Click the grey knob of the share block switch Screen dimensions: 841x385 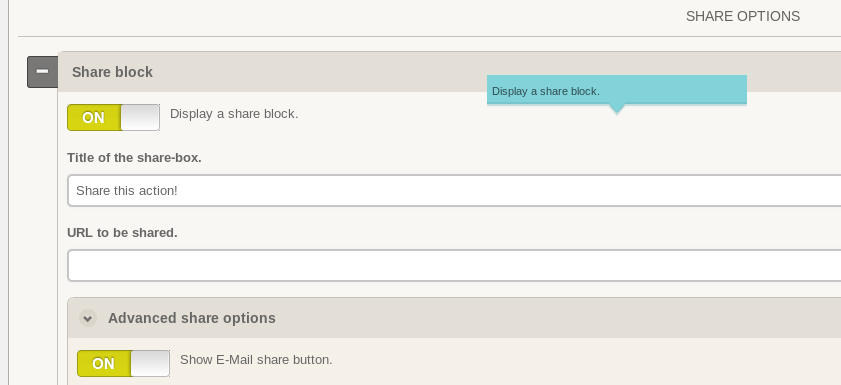tap(140, 117)
